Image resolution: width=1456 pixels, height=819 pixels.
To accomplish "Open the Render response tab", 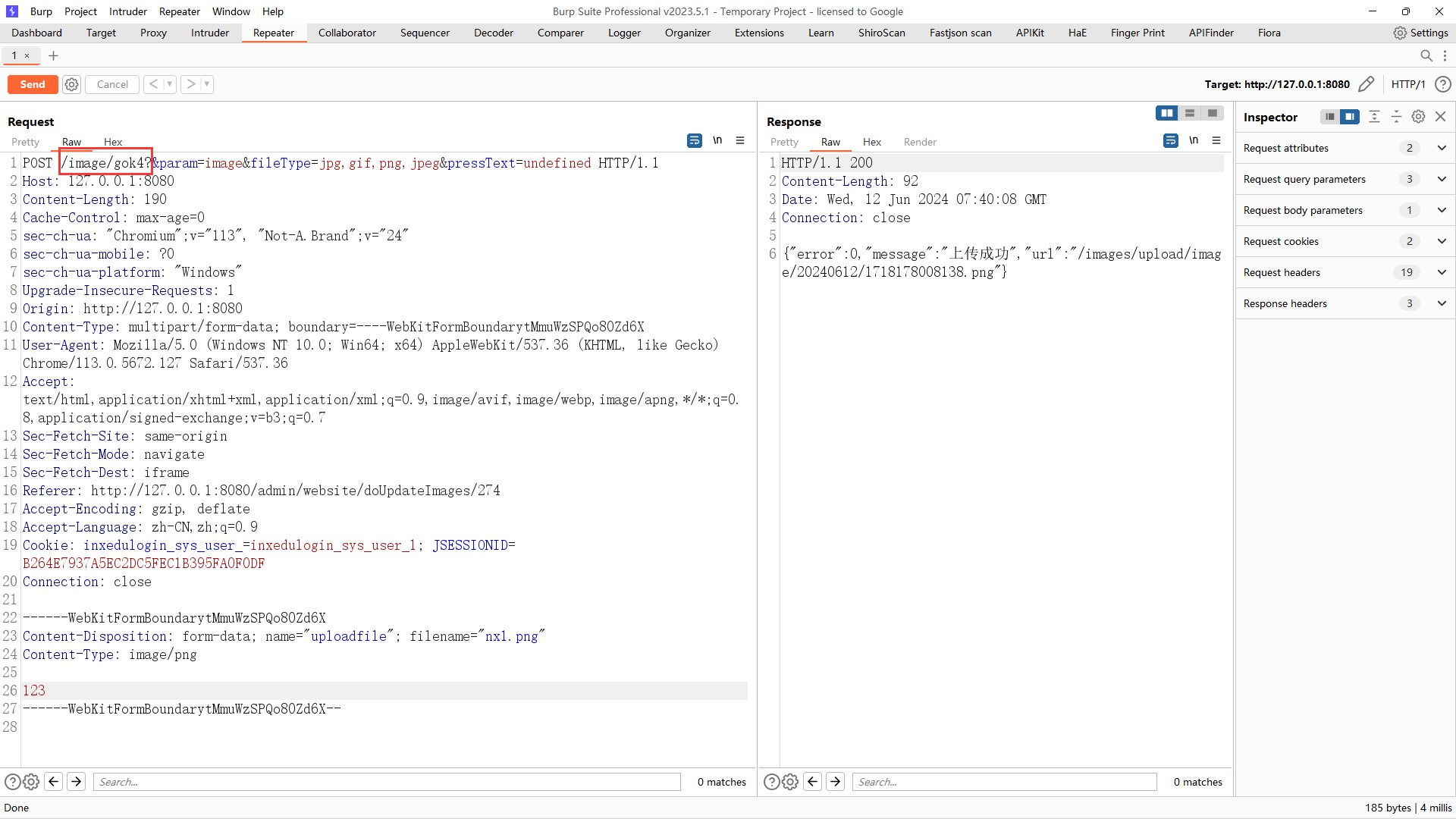I will pyautogui.click(x=919, y=142).
